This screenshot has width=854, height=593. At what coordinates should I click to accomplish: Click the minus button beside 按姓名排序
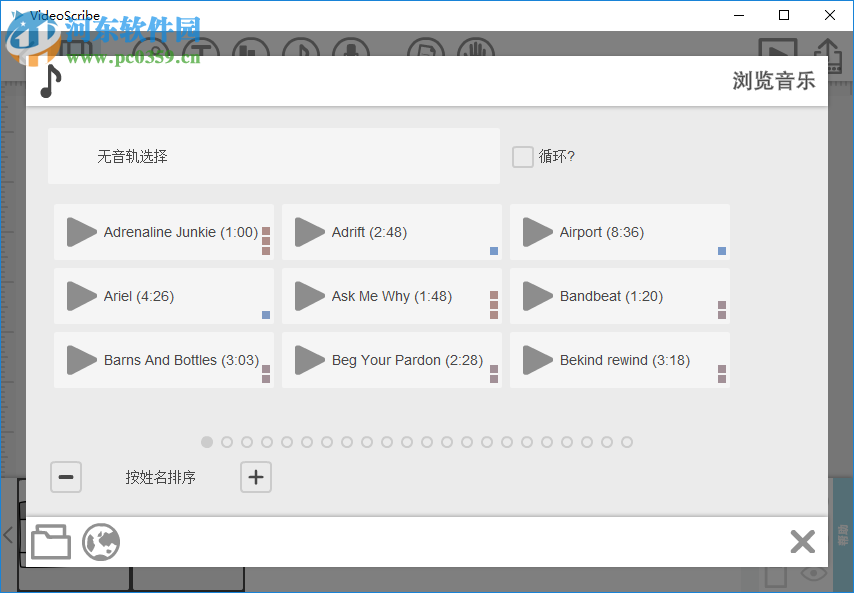66,477
